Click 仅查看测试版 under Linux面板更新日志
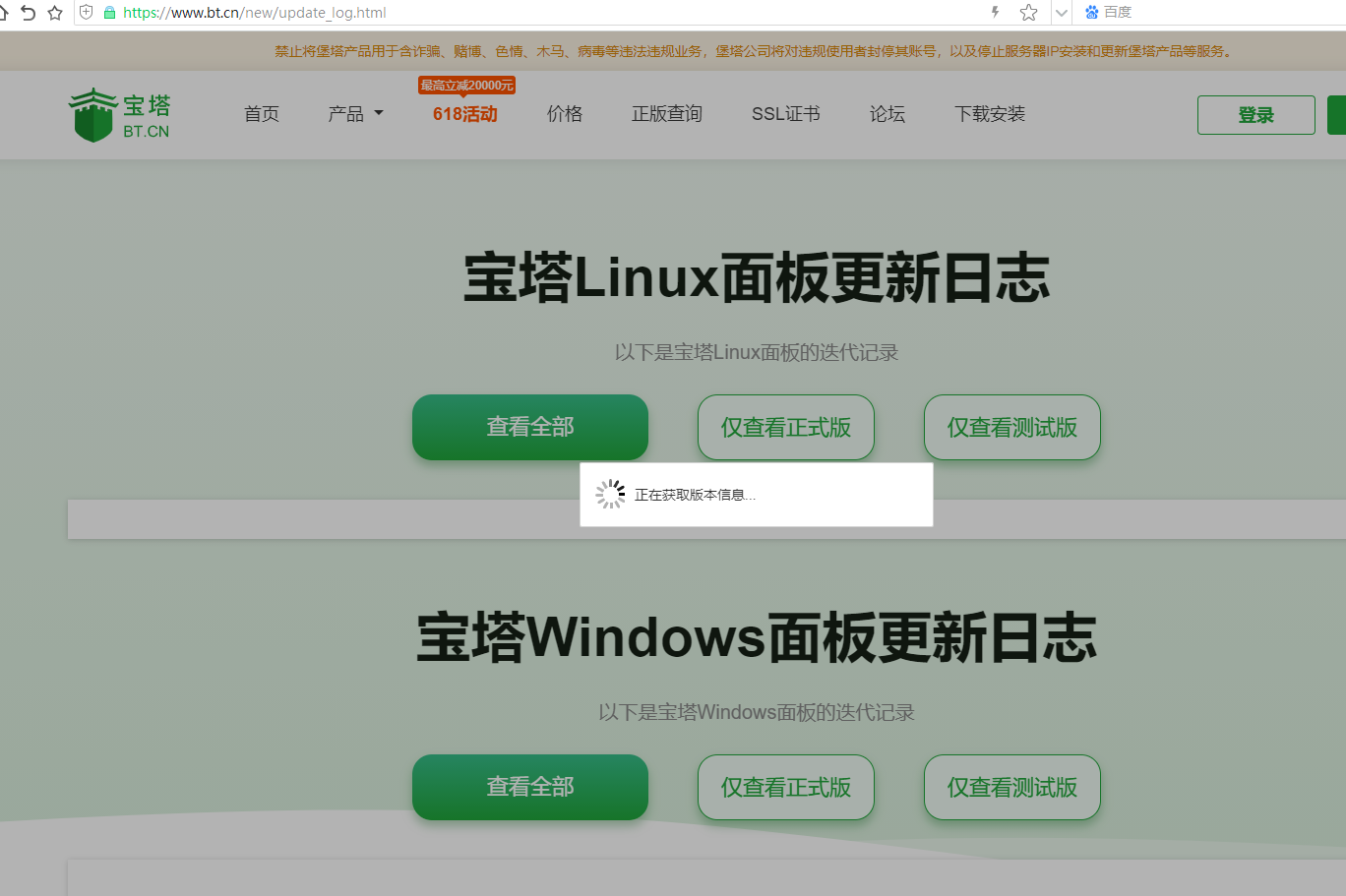This screenshot has width=1346, height=896. click(1012, 427)
